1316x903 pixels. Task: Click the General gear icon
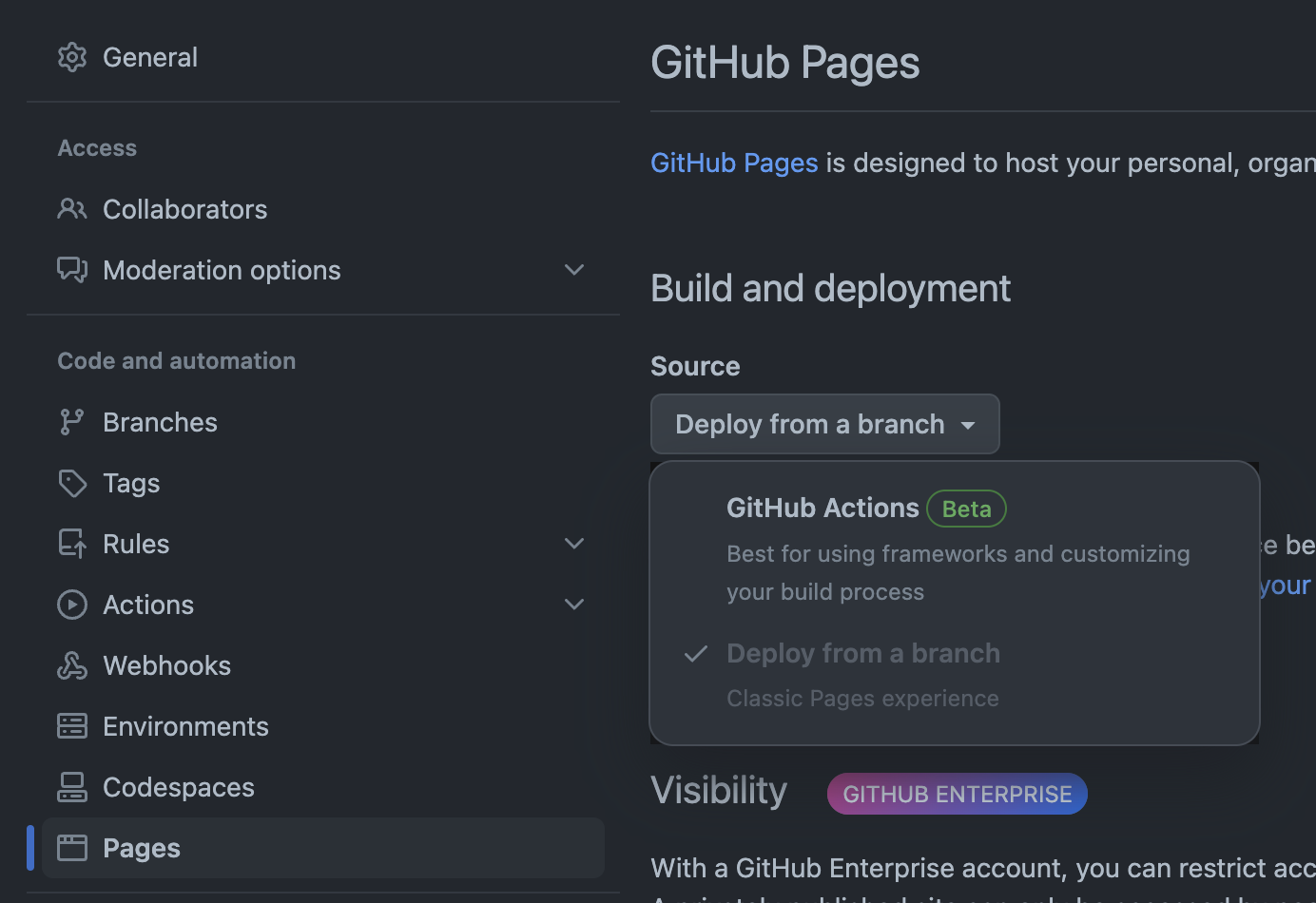72,57
